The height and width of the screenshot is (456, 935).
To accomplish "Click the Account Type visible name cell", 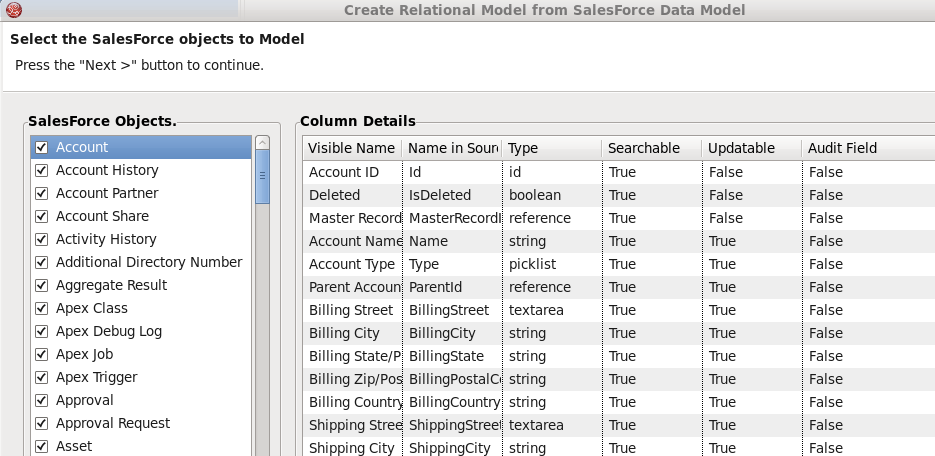I will (353, 264).
